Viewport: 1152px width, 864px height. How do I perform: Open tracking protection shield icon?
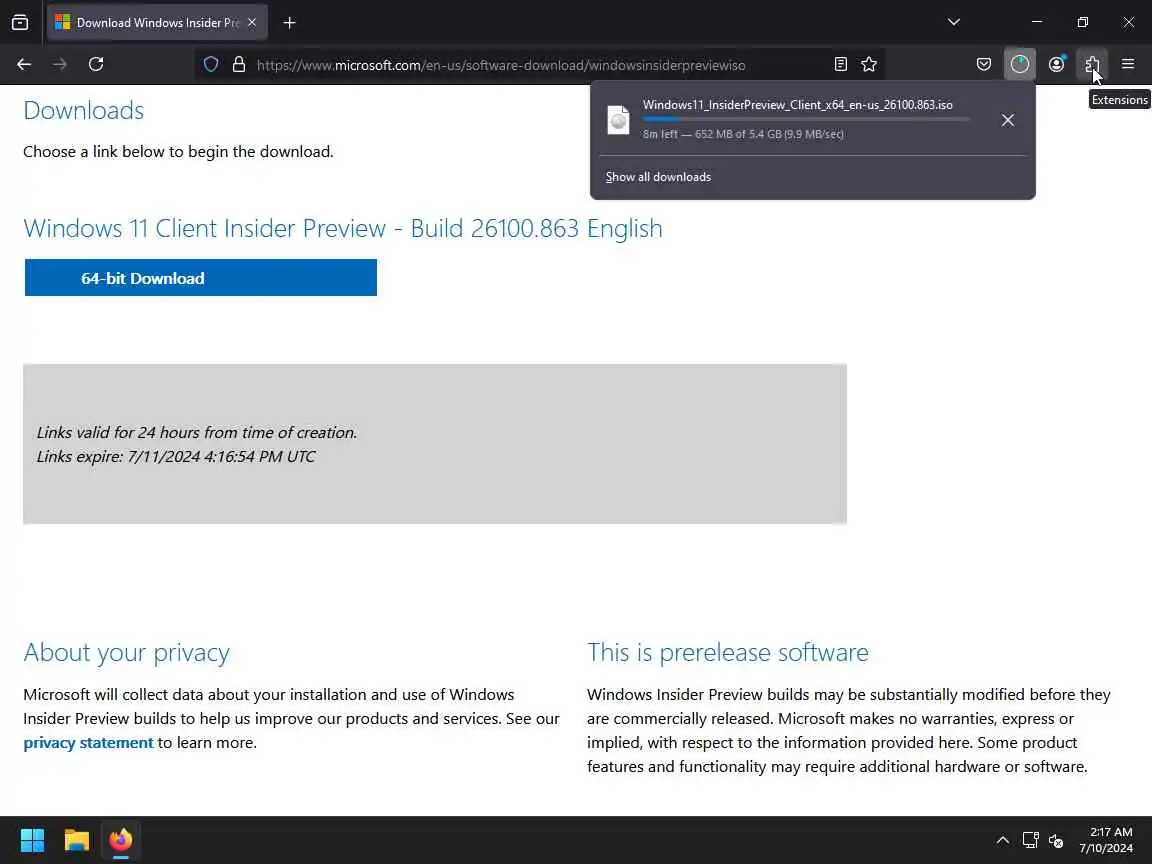[x=211, y=65]
